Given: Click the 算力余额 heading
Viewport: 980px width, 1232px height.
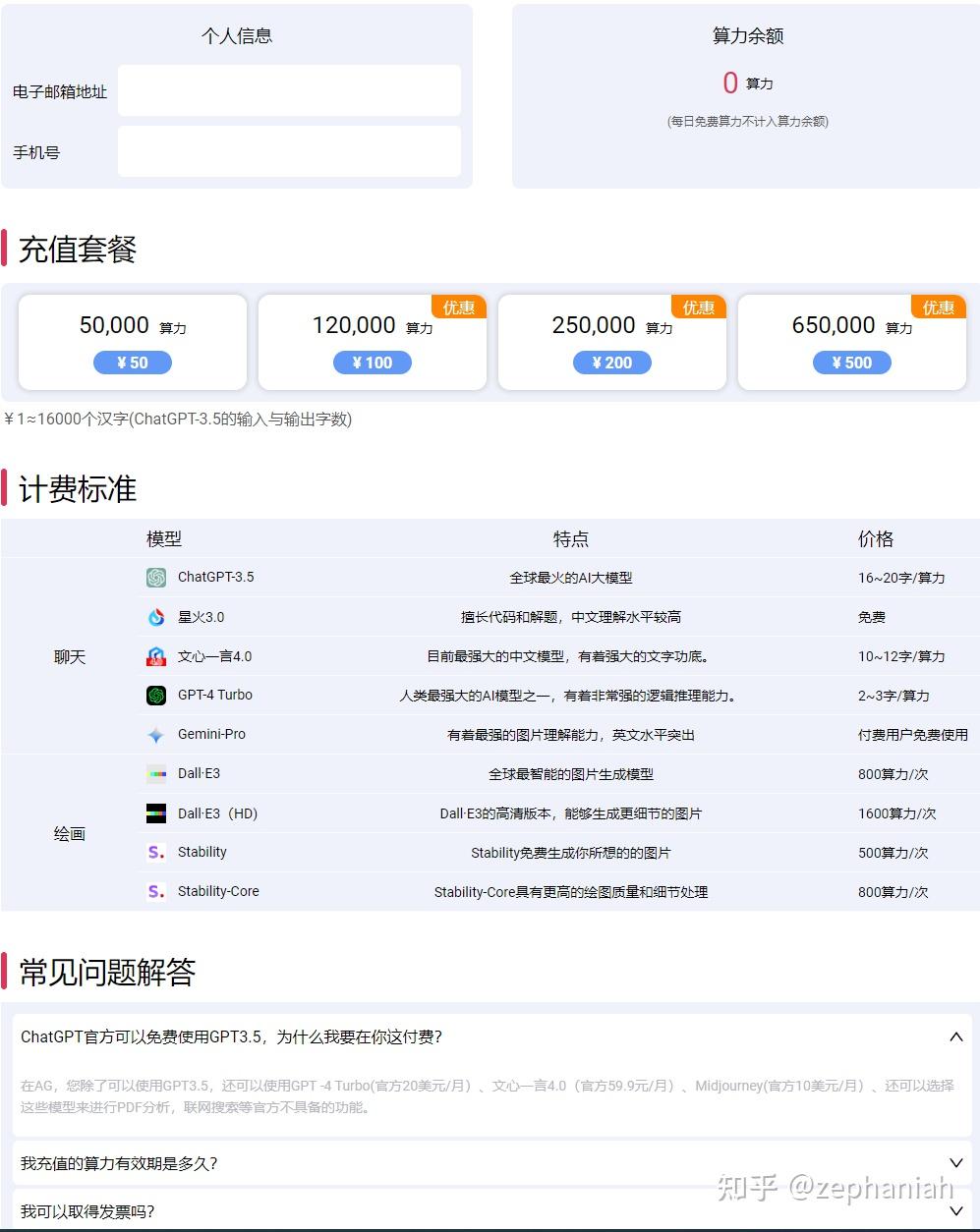Looking at the screenshot, I should [748, 35].
